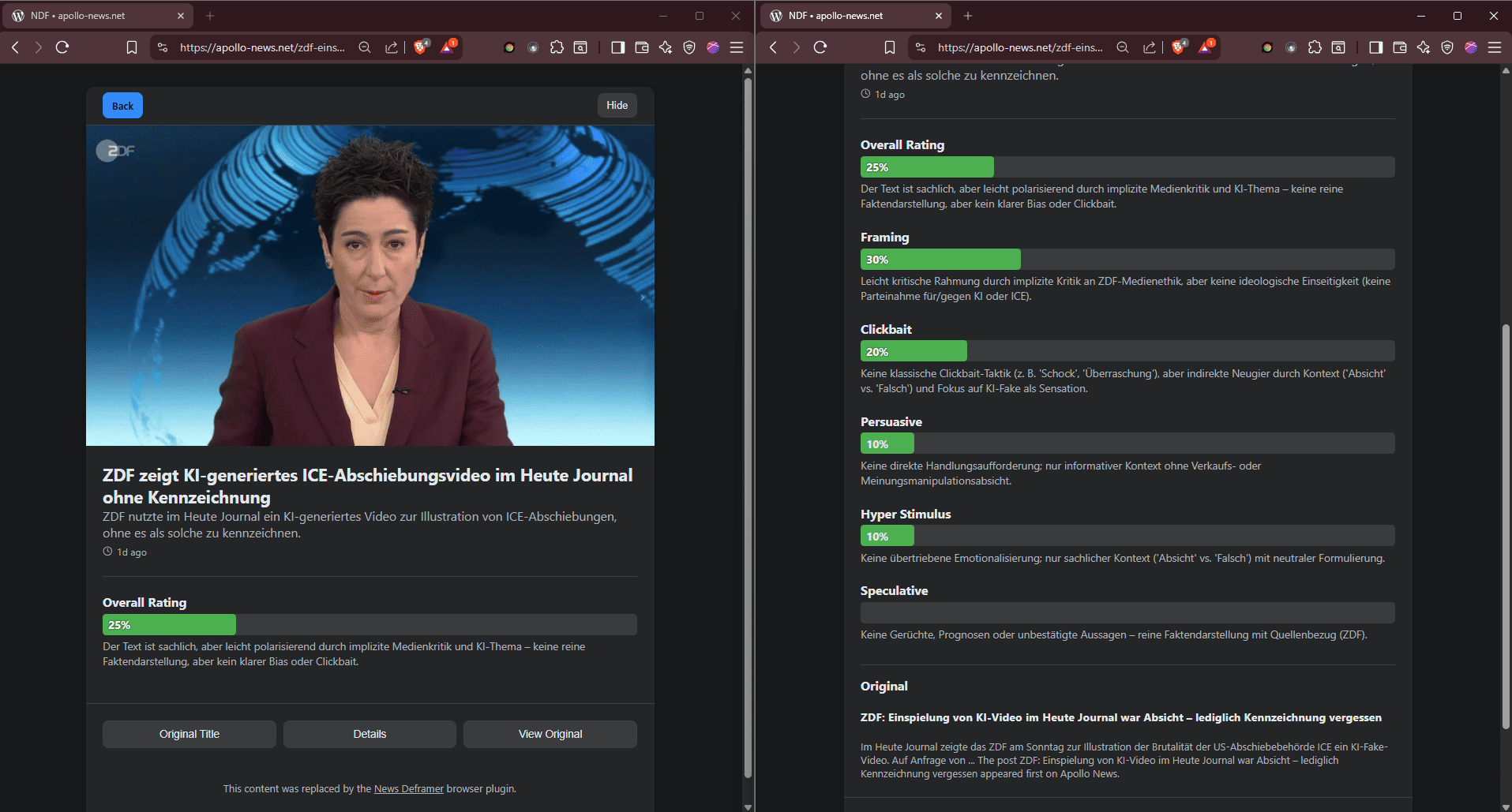Click Brave Shields icon in left window
The height and width of the screenshot is (812, 1512).
[x=421, y=47]
